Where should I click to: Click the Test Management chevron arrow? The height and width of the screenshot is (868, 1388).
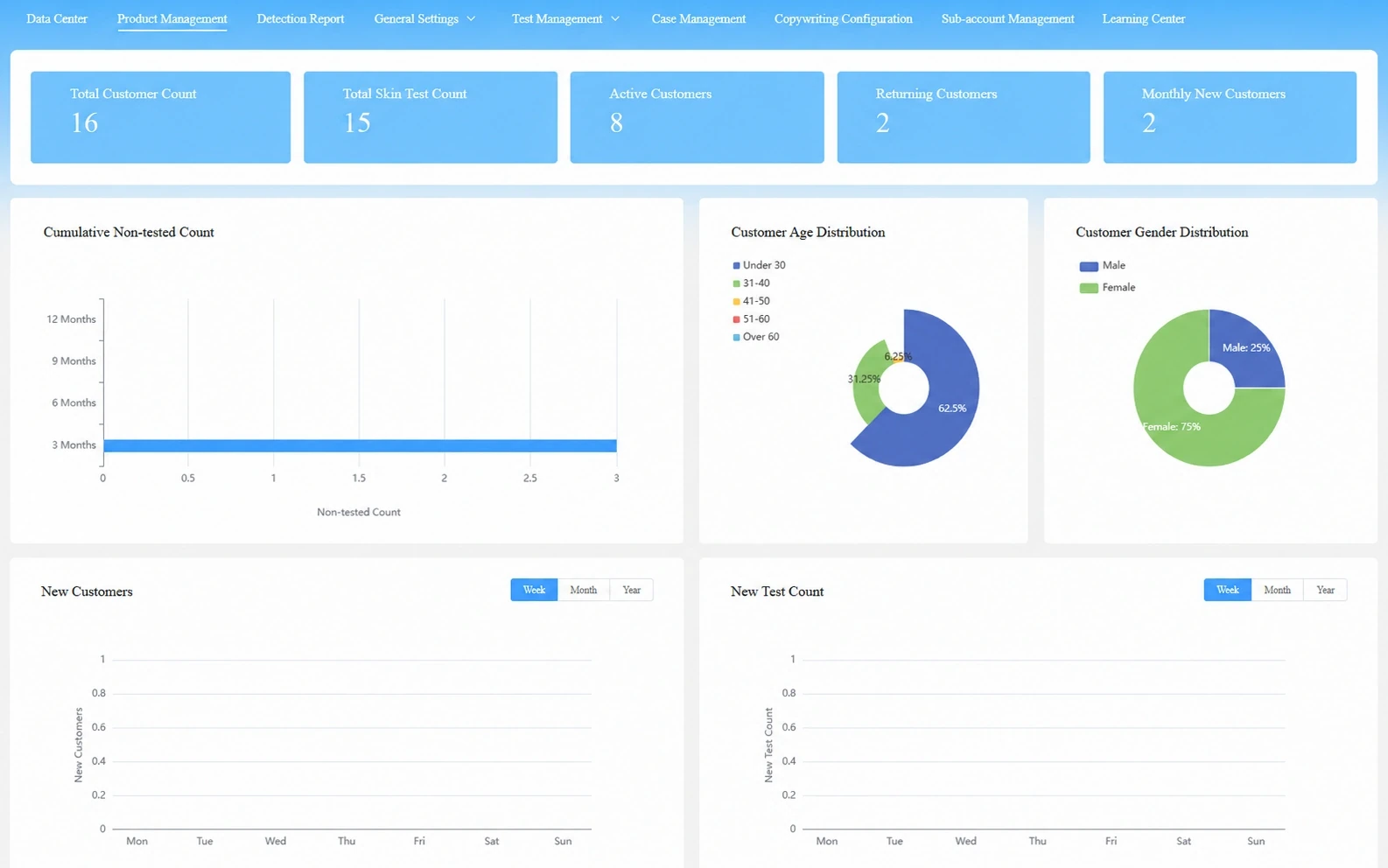point(615,18)
